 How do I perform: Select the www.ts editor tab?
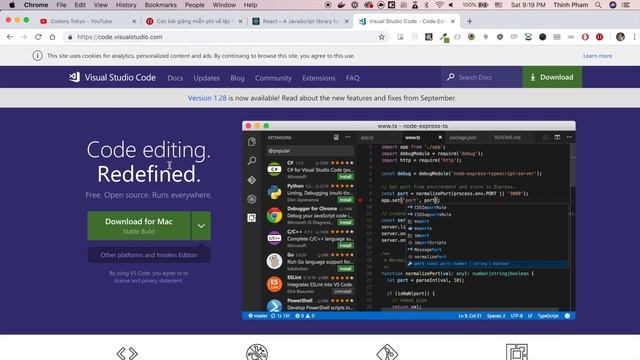pyautogui.click(x=413, y=138)
